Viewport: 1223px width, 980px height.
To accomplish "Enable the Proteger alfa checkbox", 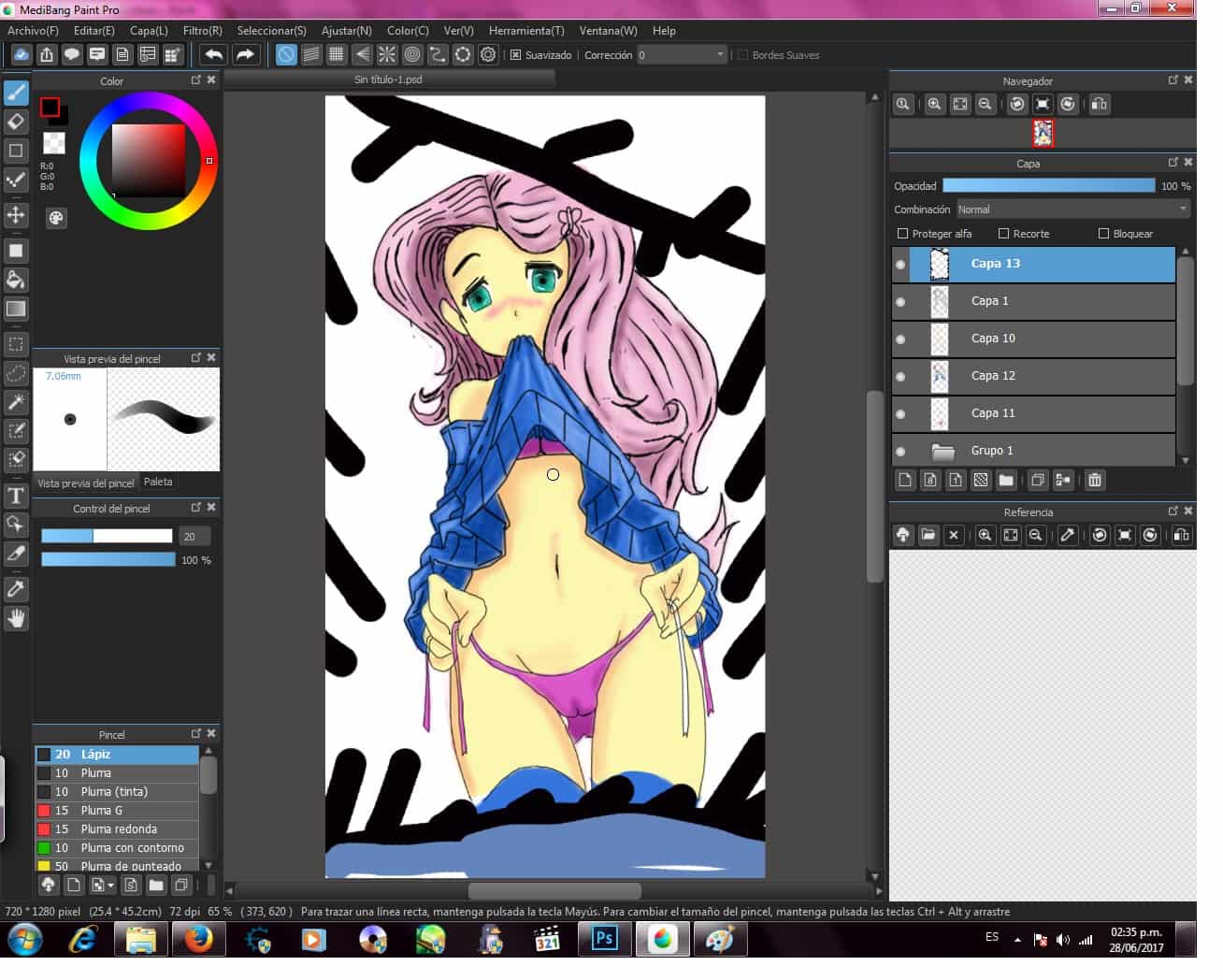I will [902, 234].
